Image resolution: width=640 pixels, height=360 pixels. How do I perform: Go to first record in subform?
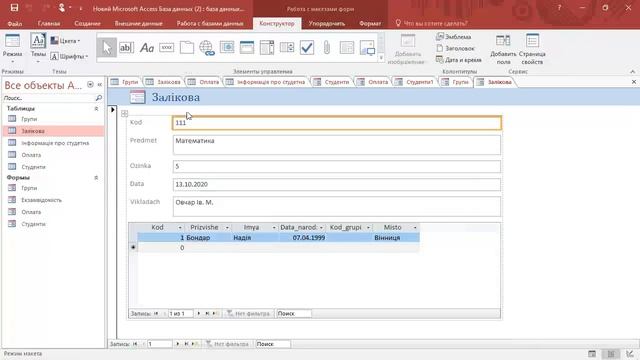click(x=156, y=313)
